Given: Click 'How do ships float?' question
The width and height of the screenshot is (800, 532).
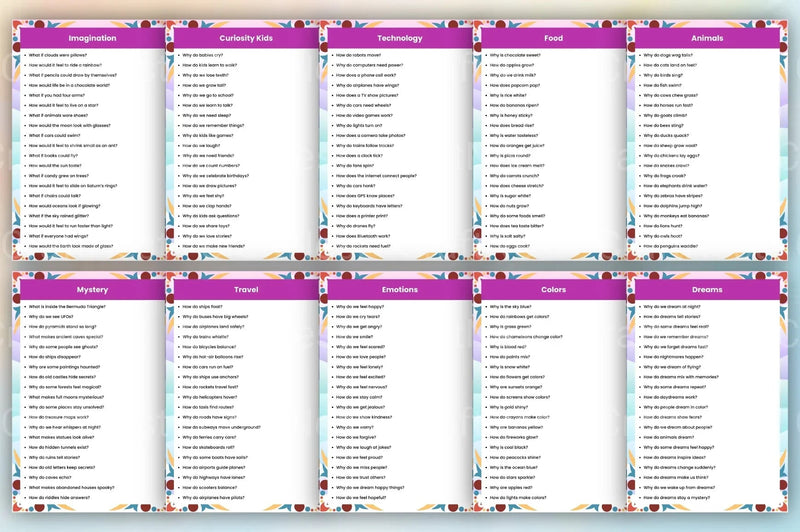Looking at the screenshot, I should click(x=202, y=307).
